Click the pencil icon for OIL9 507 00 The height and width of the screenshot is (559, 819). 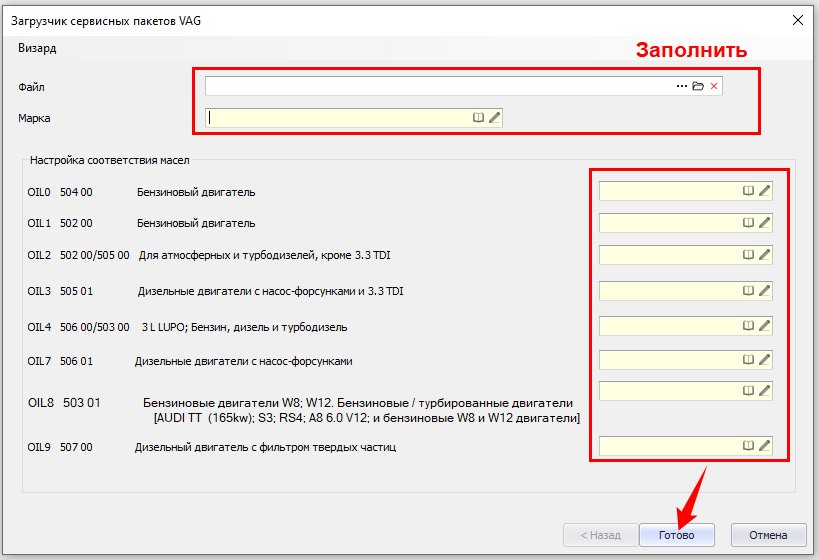point(765,446)
